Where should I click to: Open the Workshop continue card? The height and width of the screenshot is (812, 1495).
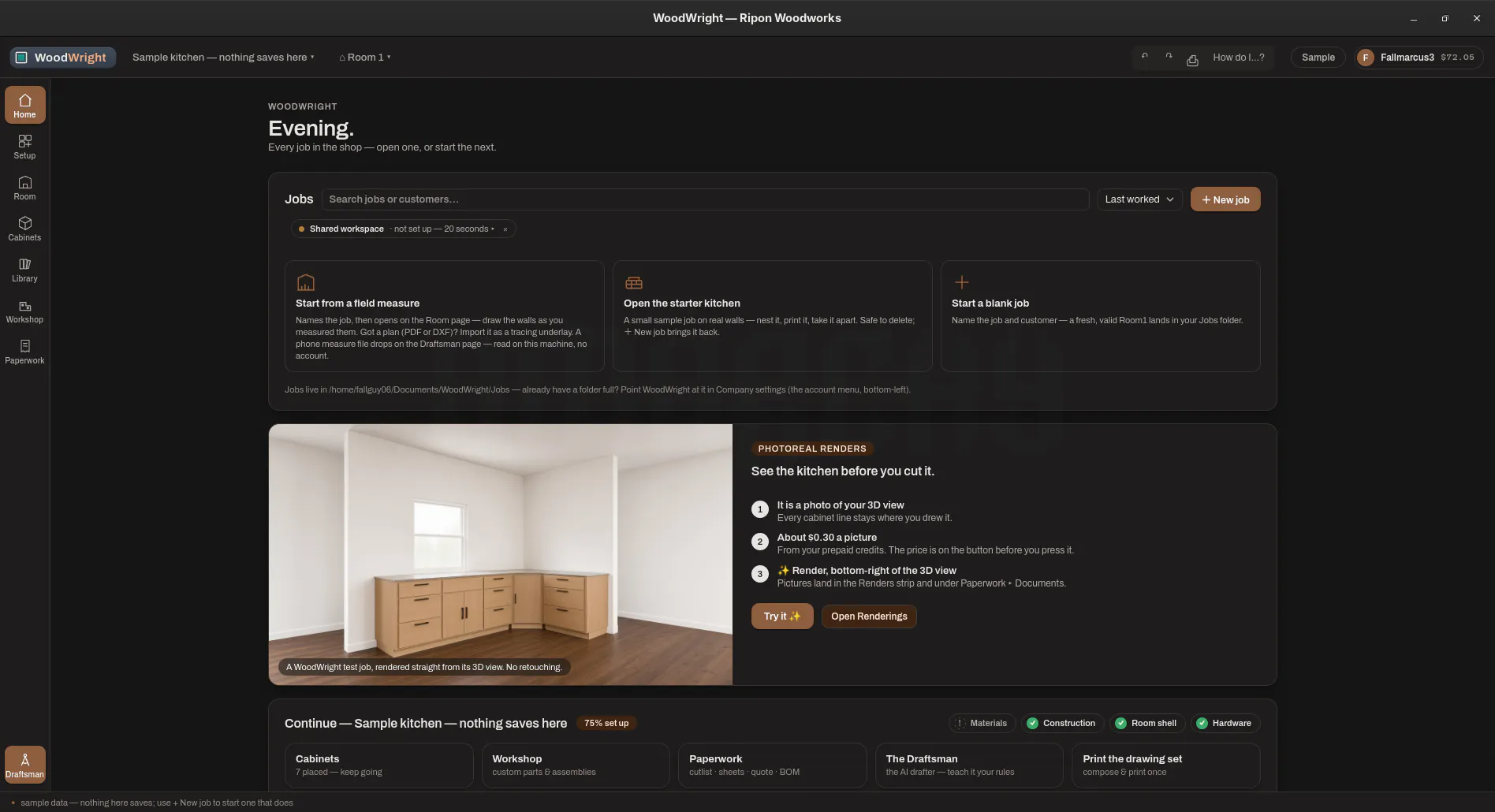pyautogui.click(x=576, y=765)
